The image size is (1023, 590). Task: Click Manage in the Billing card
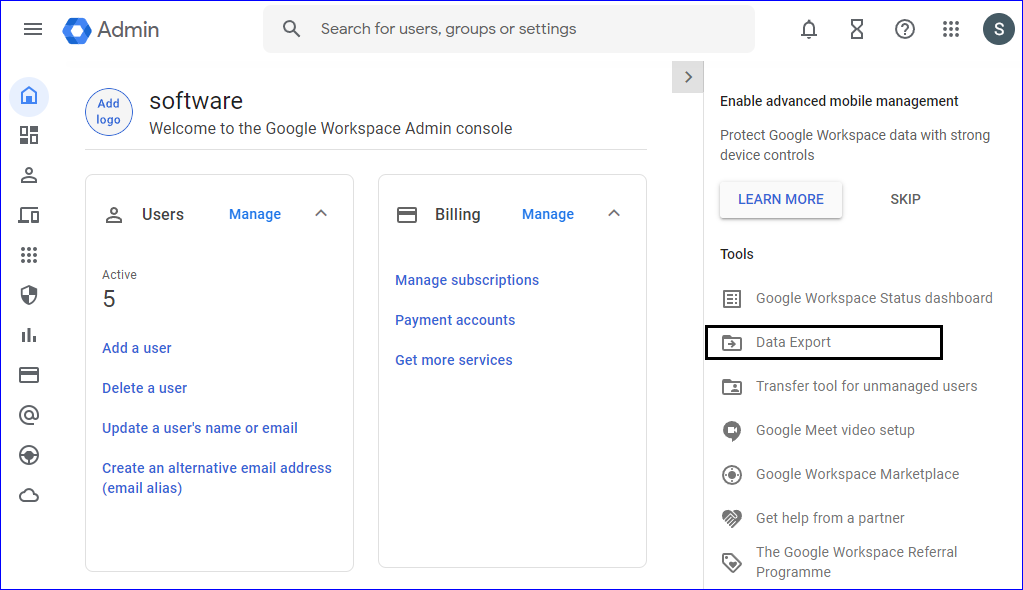(548, 214)
